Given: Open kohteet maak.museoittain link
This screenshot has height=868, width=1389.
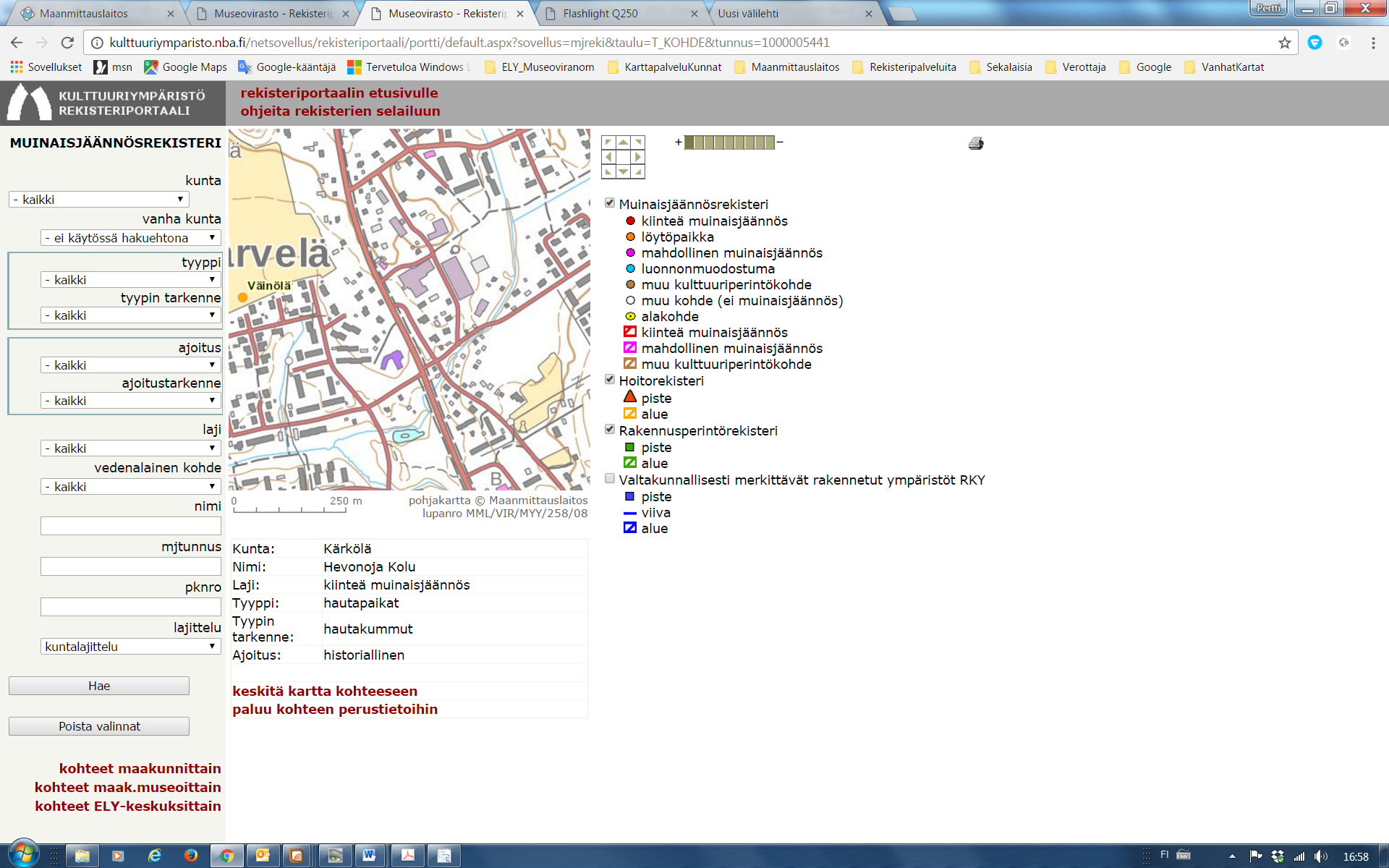Looking at the screenshot, I should 128,788.
